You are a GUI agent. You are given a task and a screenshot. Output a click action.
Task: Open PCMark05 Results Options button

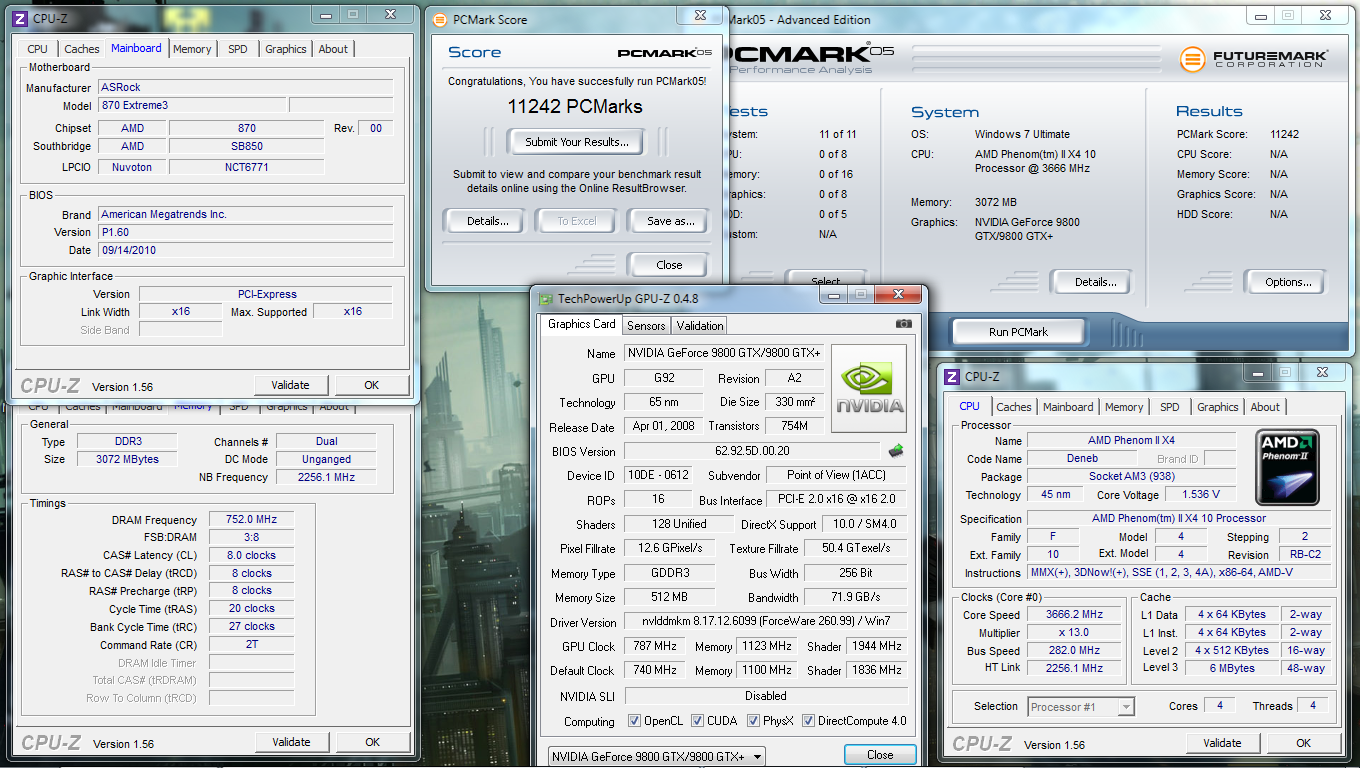[1288, 282]
